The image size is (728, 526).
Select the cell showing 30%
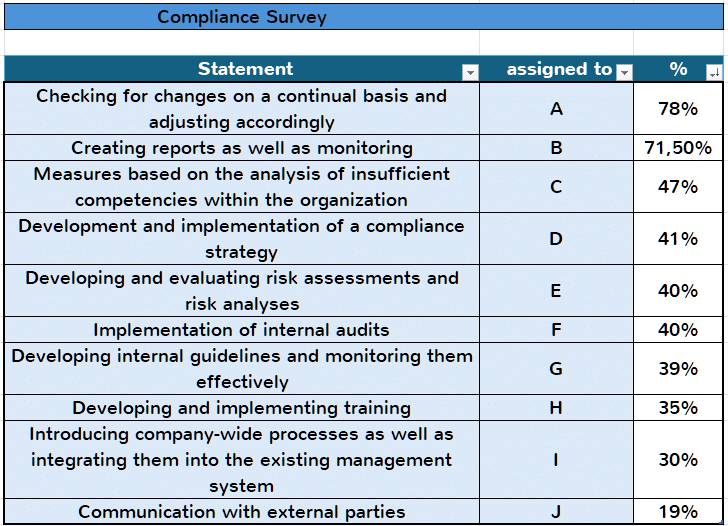(x=678, y=460)
